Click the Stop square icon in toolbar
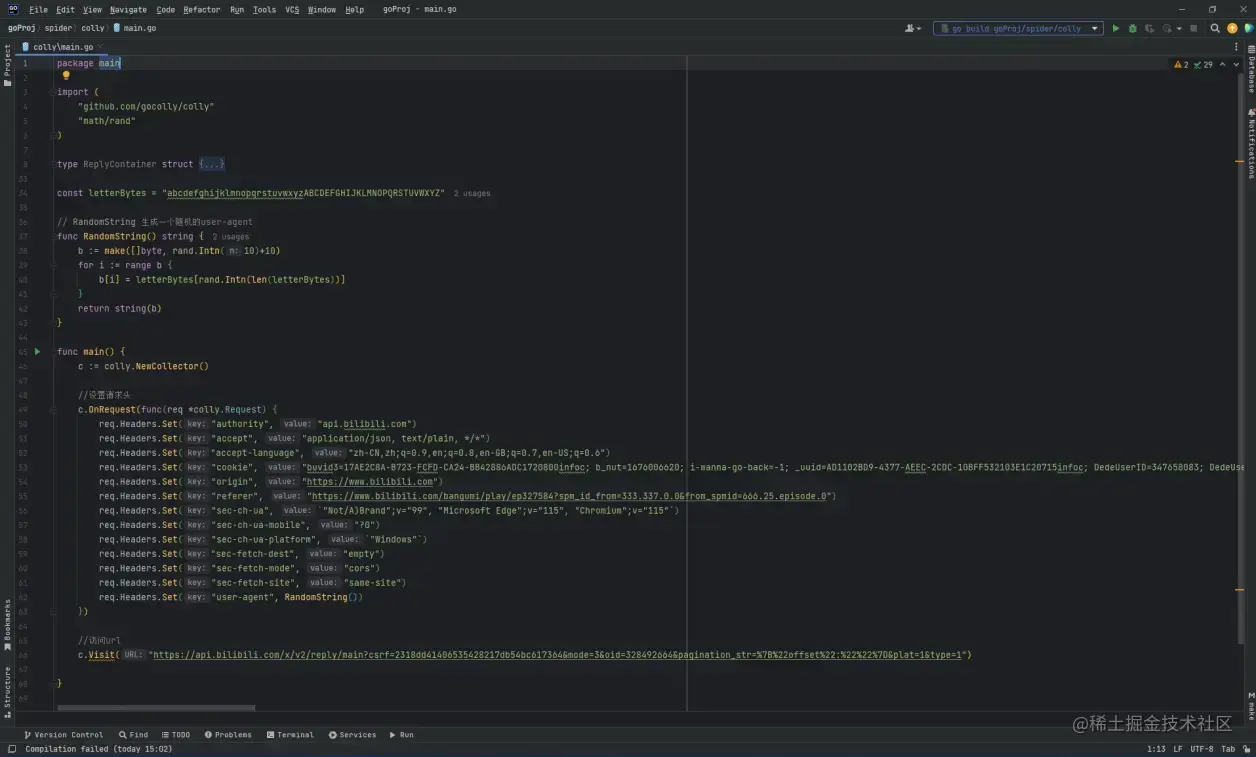This screenshot has width=1256, height=757. tap(1193, 28)
